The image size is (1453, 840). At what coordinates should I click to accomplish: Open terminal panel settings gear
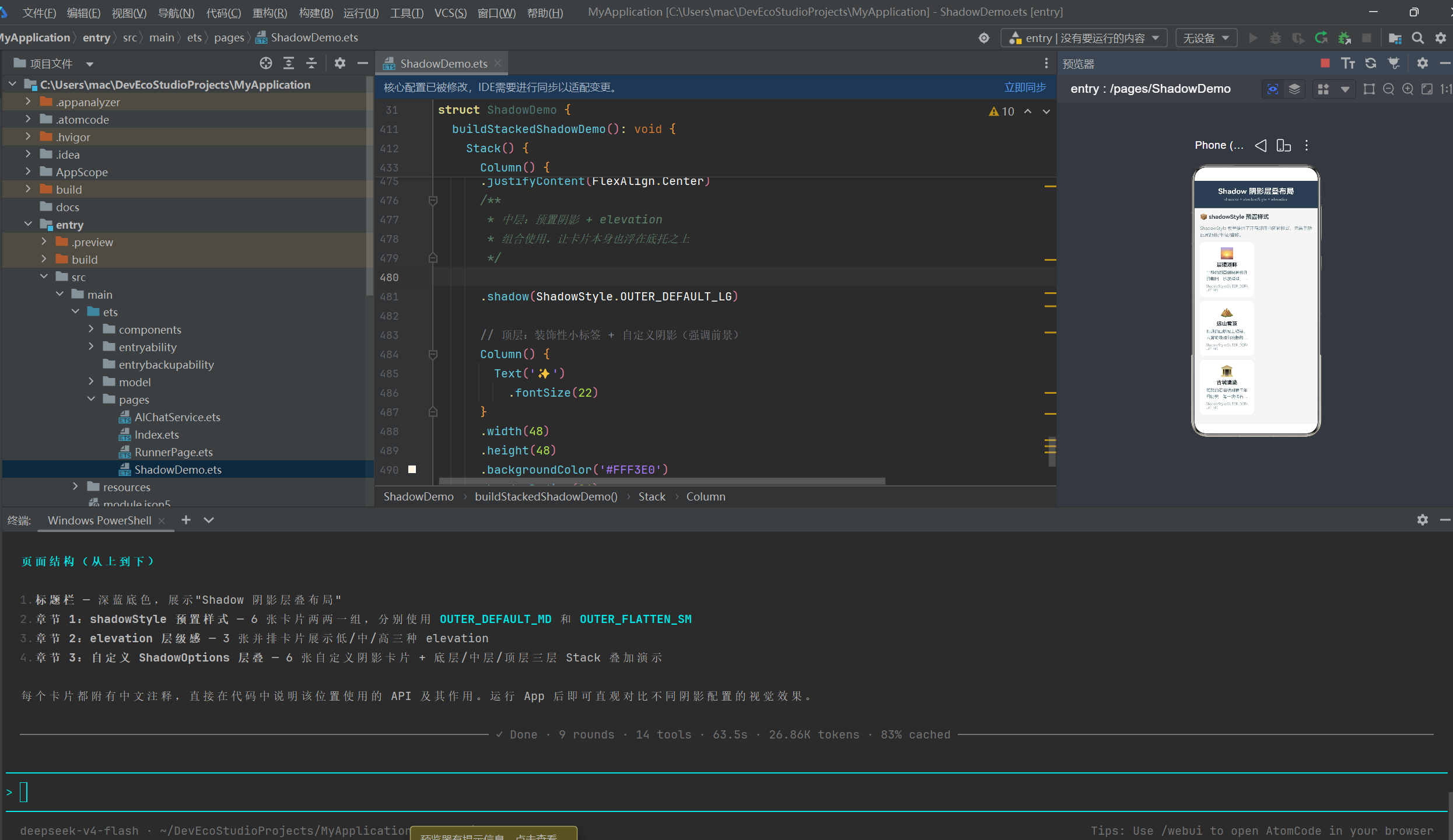pyautogui.click(x=1423, y=520)
